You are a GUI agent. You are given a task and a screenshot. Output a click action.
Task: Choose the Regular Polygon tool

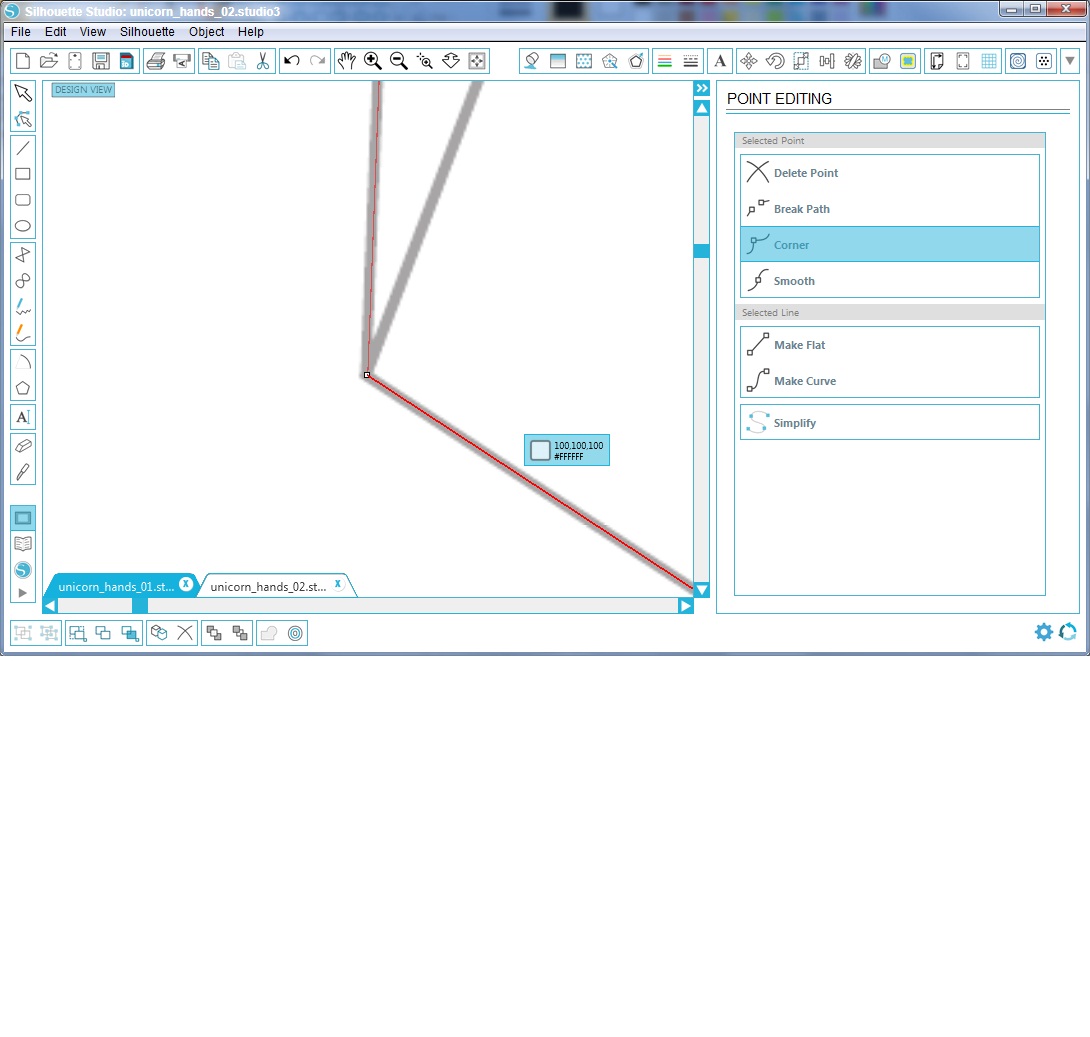[23, 388]
